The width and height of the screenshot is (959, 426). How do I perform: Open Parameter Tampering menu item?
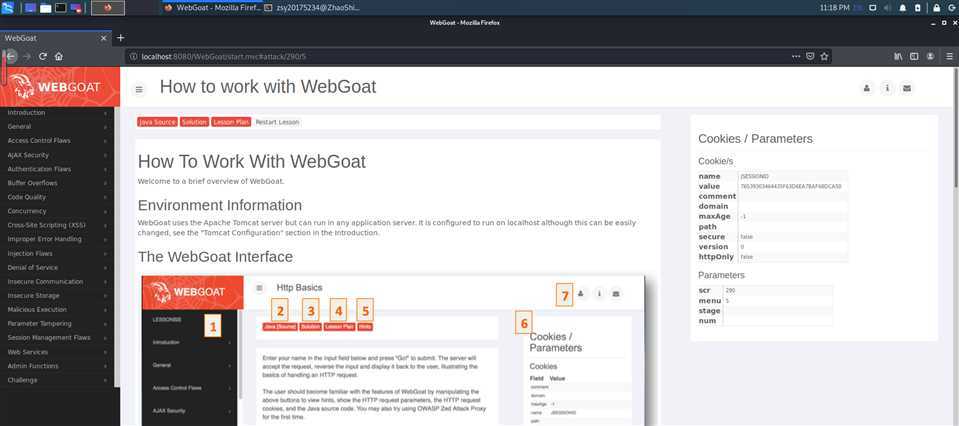[x=57, y=323]
